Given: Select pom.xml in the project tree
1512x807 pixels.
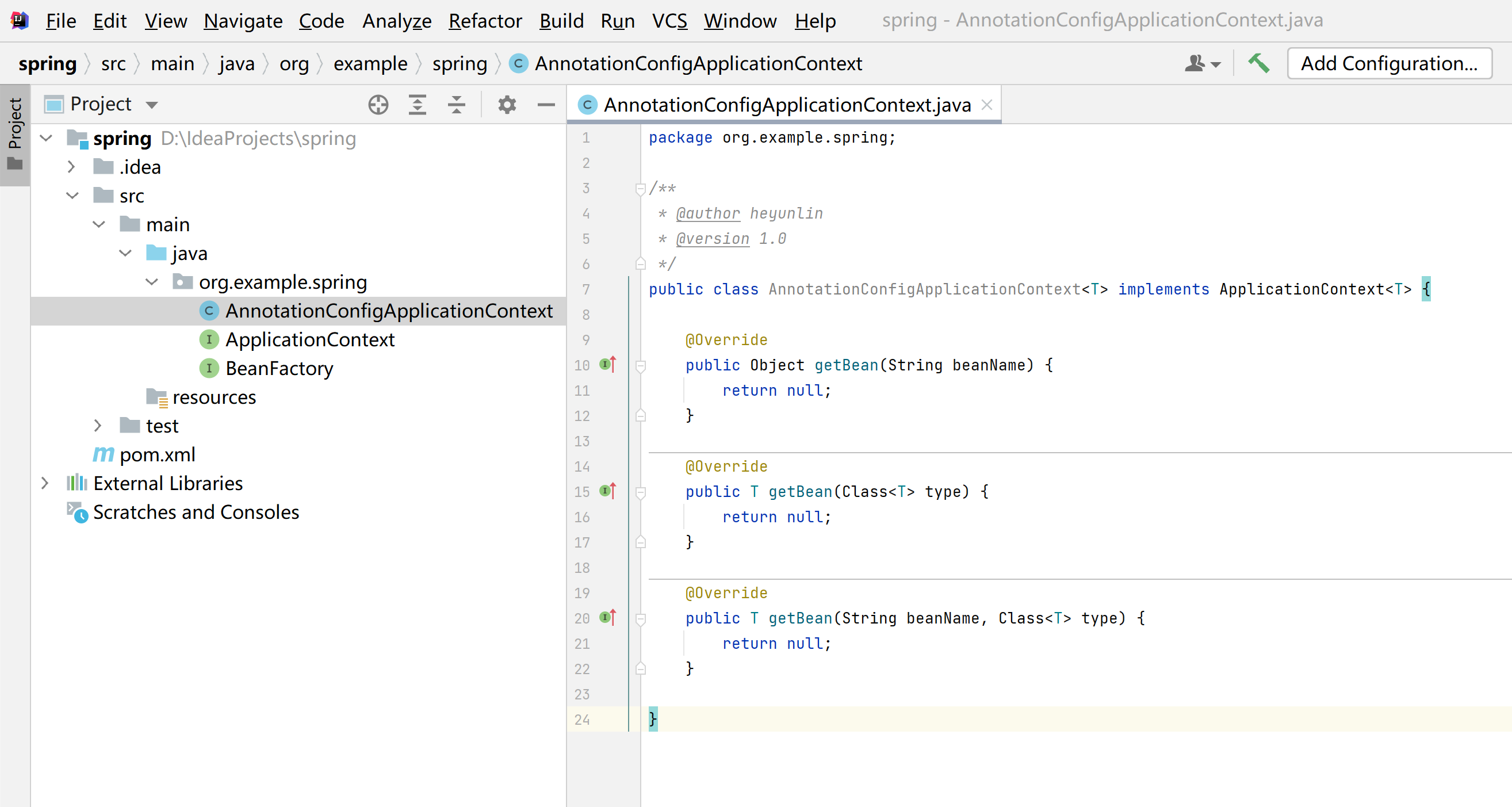Looking at the screenshot, I should point(156,454).
